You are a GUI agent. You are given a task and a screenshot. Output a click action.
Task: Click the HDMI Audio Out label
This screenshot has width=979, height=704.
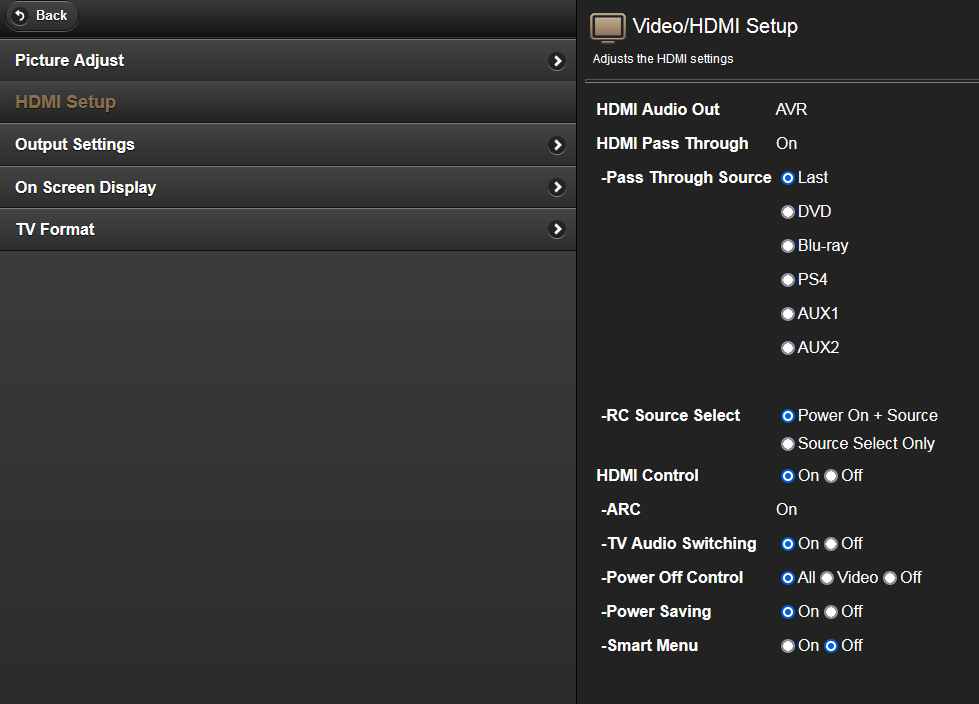[x=658, y=110]
